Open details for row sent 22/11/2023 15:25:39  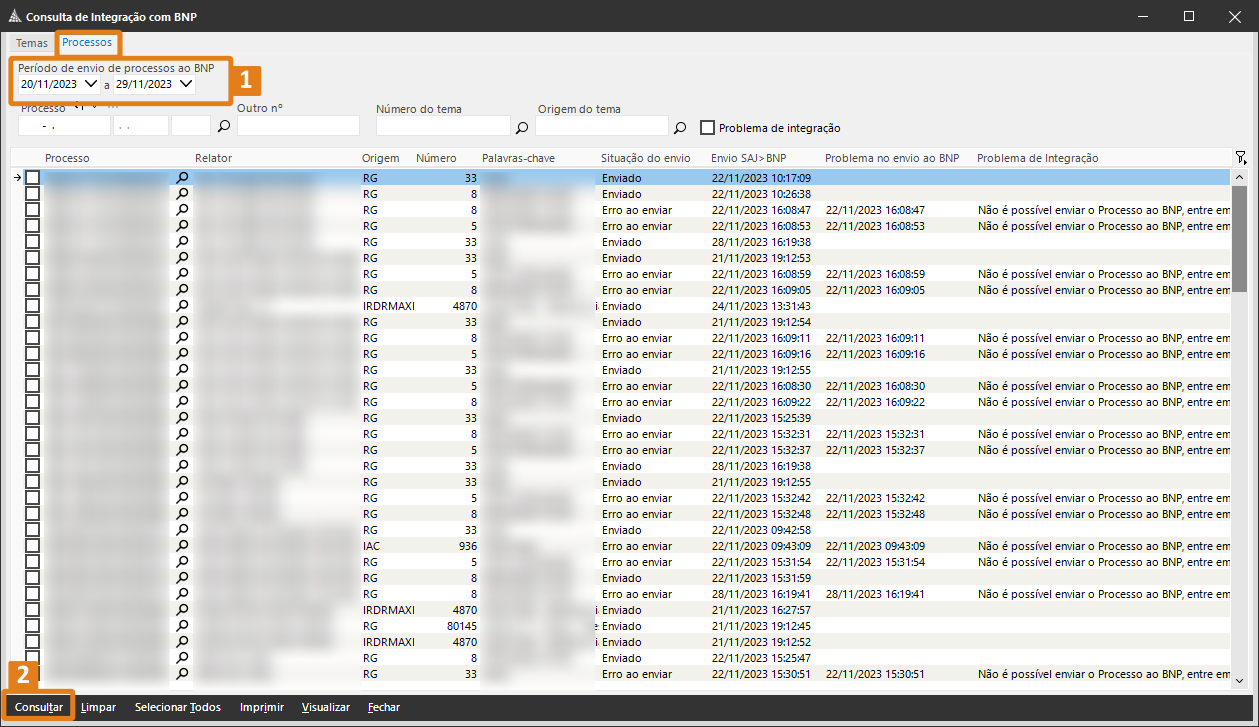coord(182,417)
